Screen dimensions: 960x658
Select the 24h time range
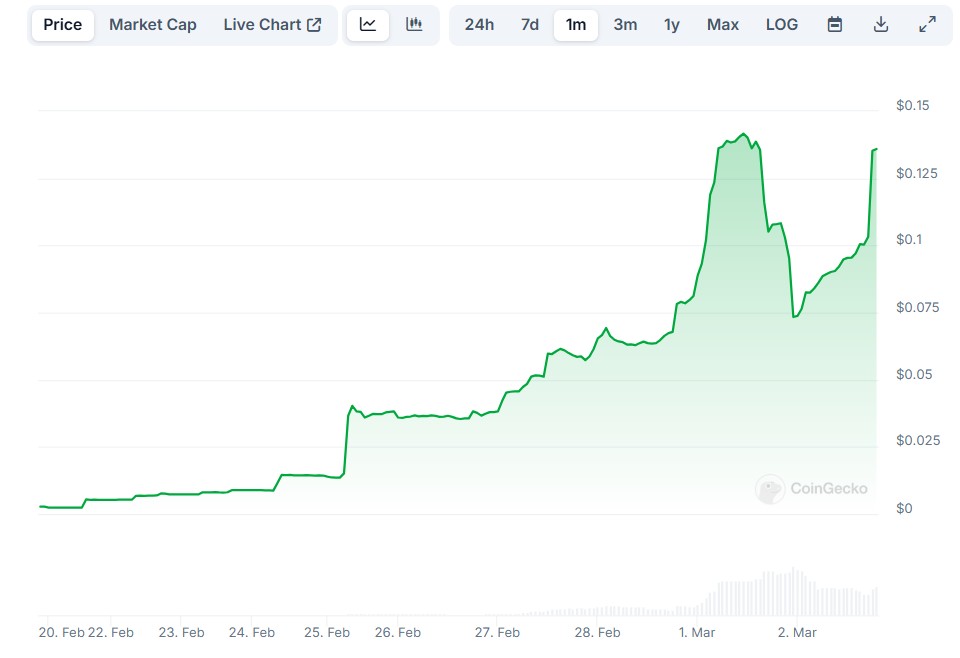[x=479, y=25]
